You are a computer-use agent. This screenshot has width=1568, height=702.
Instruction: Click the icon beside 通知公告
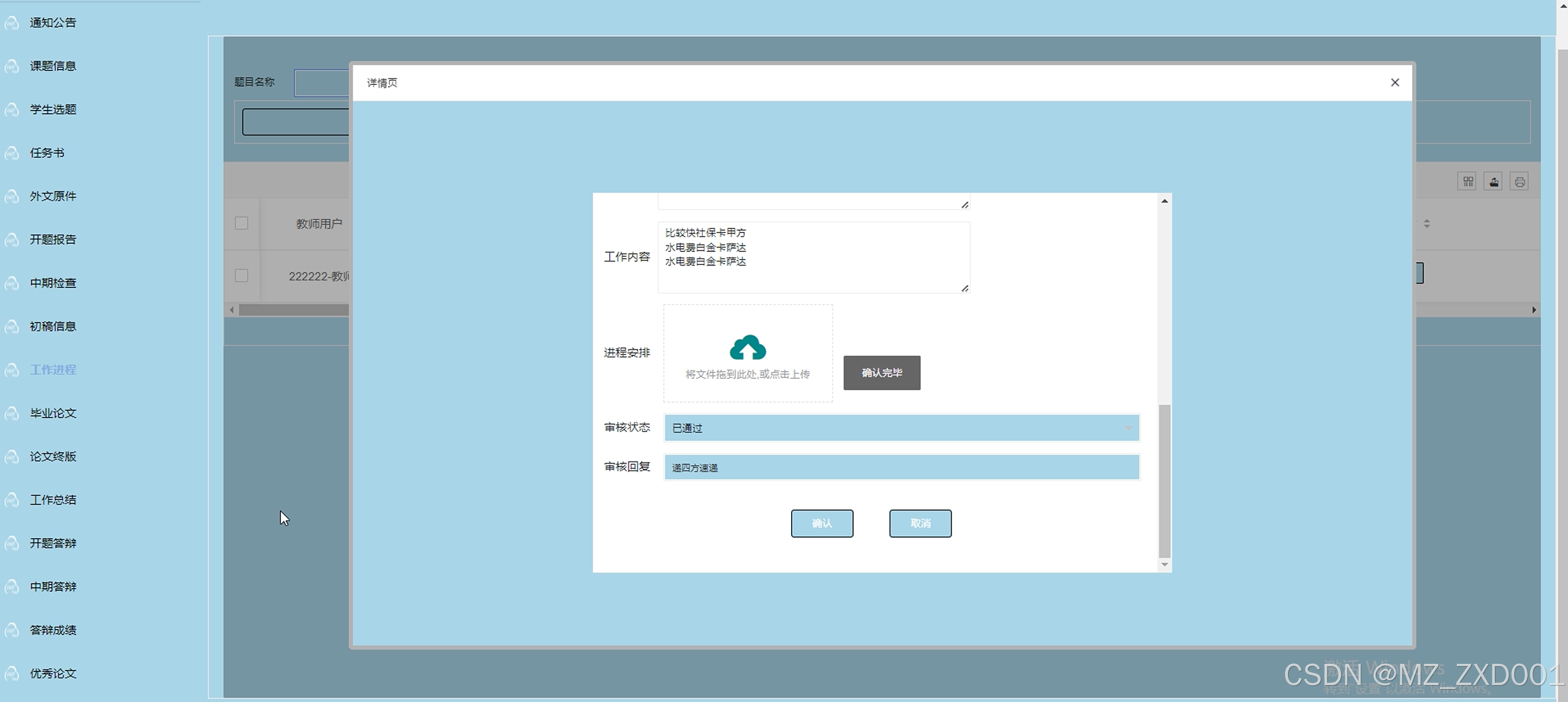pos(11,23)
